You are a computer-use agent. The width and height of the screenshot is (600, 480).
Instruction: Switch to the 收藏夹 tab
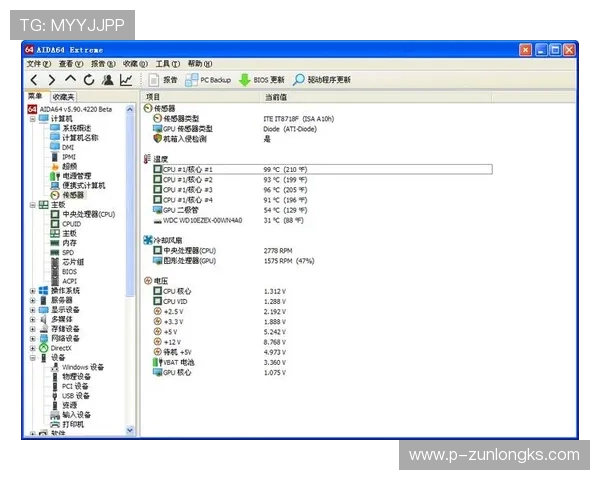point(63,97)
